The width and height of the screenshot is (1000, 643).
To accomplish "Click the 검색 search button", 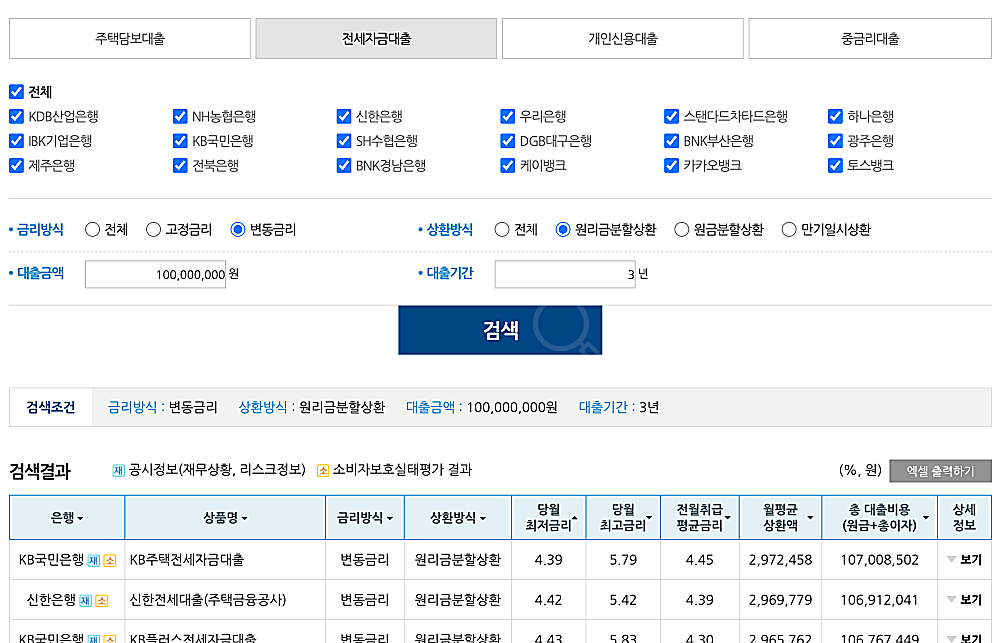I will click(x=500, y=330).
